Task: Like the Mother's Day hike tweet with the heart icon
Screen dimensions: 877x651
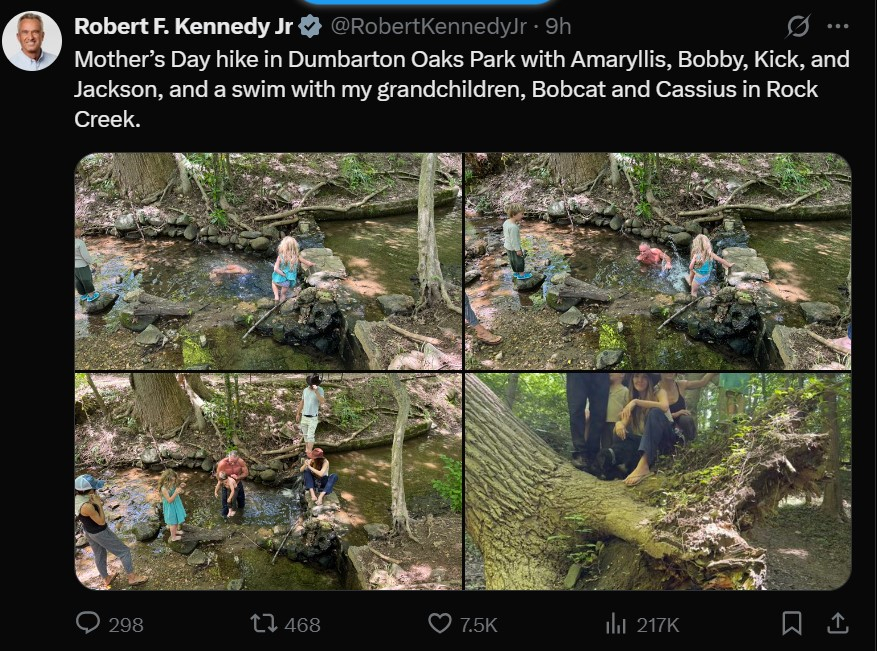Action: pos(439,624)
